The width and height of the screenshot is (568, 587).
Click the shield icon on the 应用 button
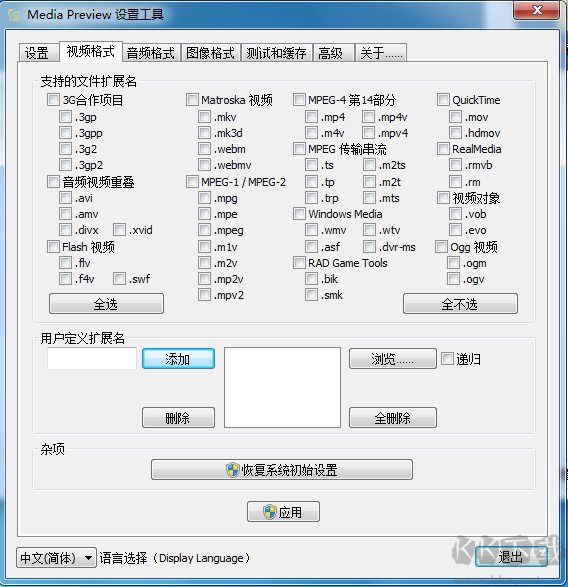point(270,512)
